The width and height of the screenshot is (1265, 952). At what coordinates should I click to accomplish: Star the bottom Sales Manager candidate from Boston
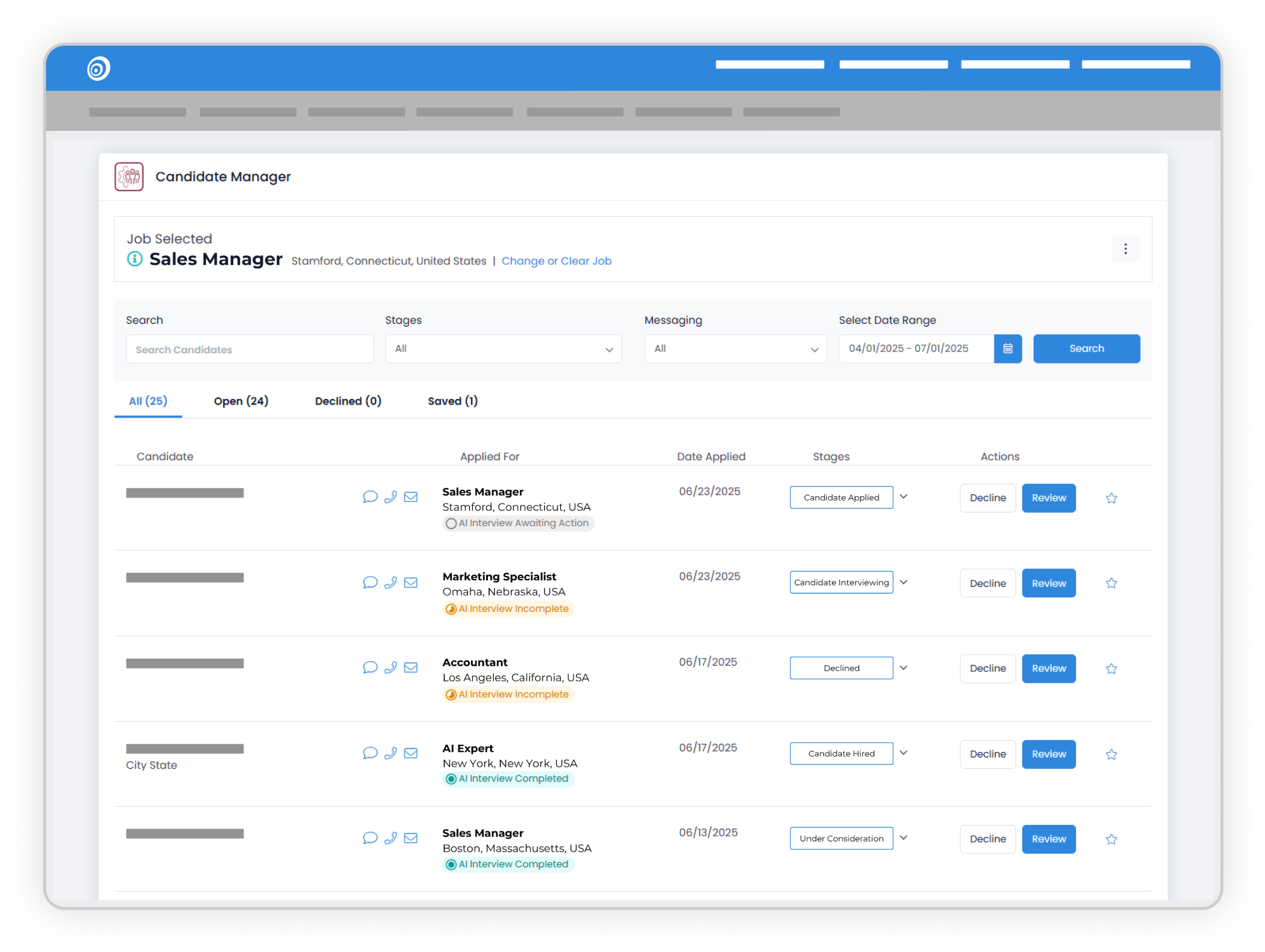(1111, 839)
